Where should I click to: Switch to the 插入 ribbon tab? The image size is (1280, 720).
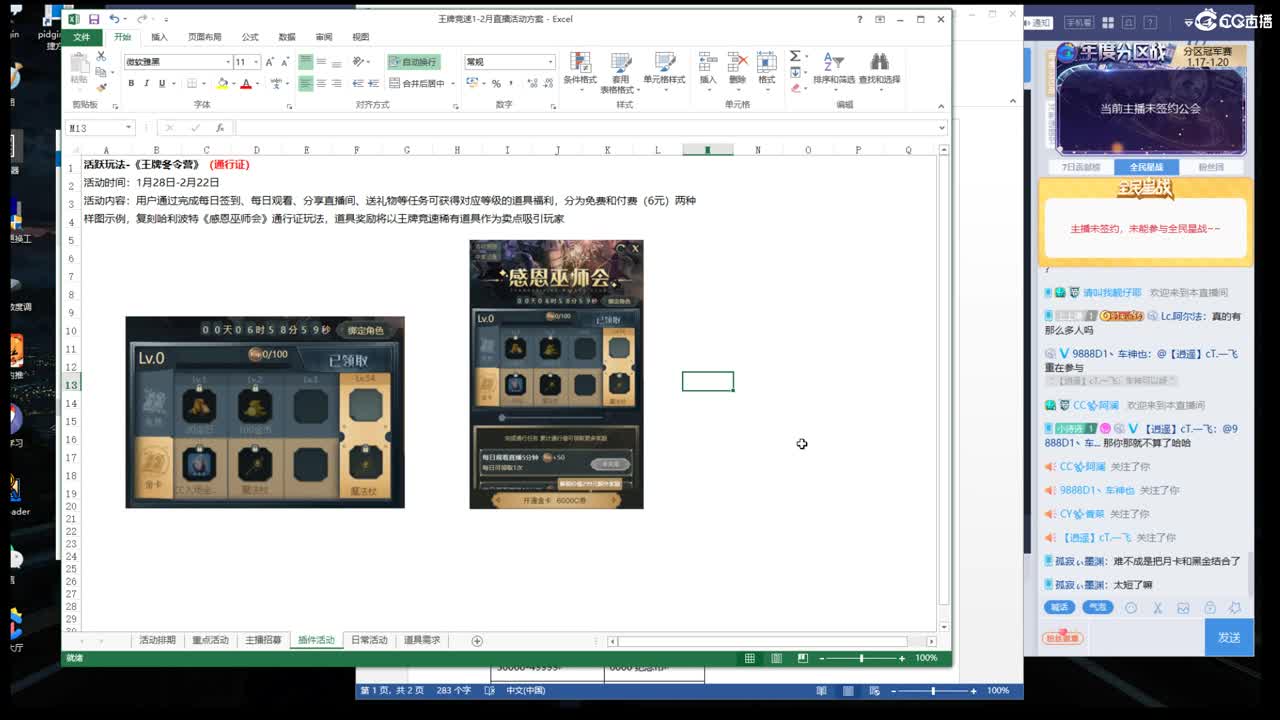click(159, 37)
